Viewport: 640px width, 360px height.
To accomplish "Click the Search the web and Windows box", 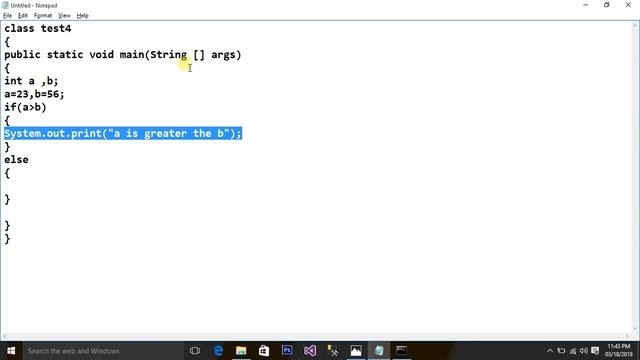I will 102,351.
